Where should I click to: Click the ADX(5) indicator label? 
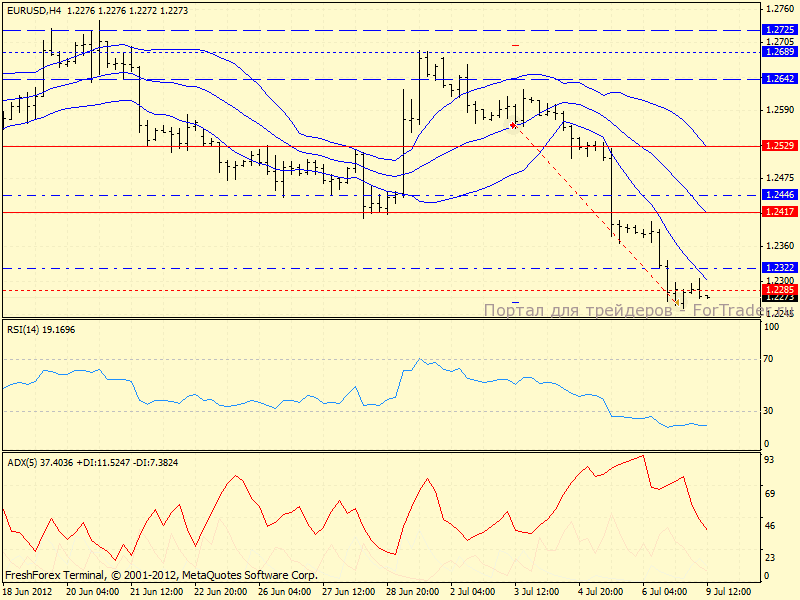(92, 463)
